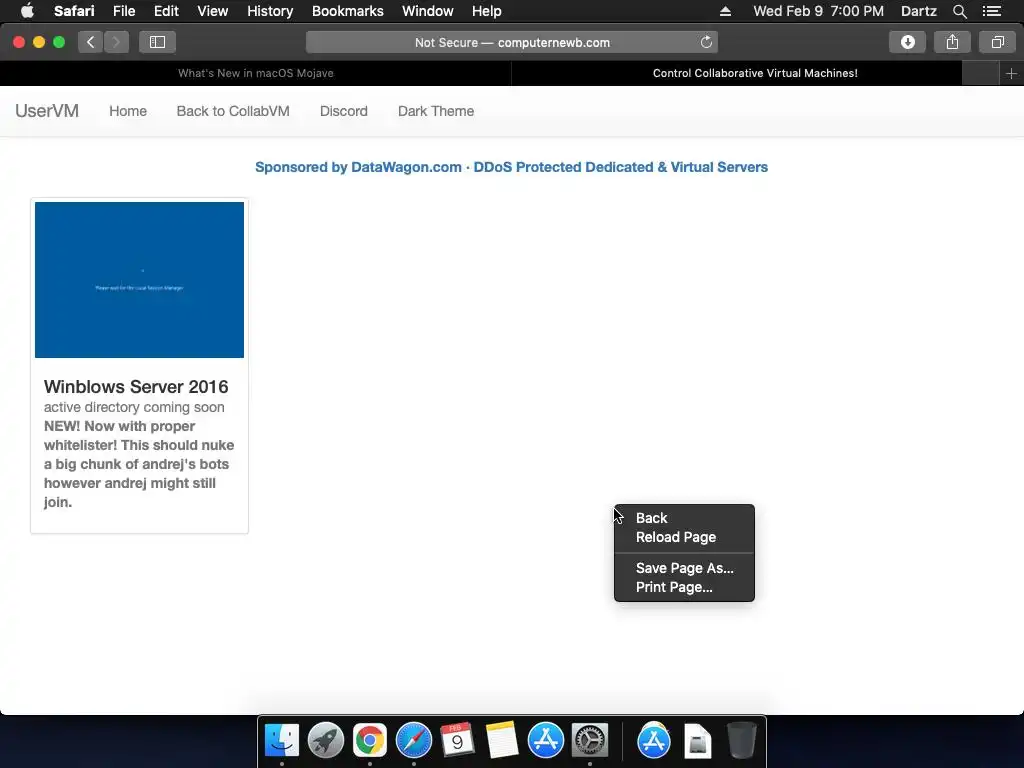The height and width of the screenshot is (768, 1024).
Task: Click the Safari forward navigation arrow
Action: [116, 42]
